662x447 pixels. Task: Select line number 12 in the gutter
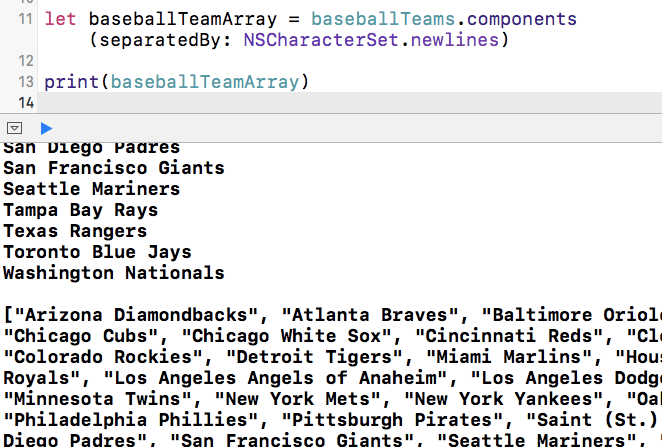click(25, 61)
